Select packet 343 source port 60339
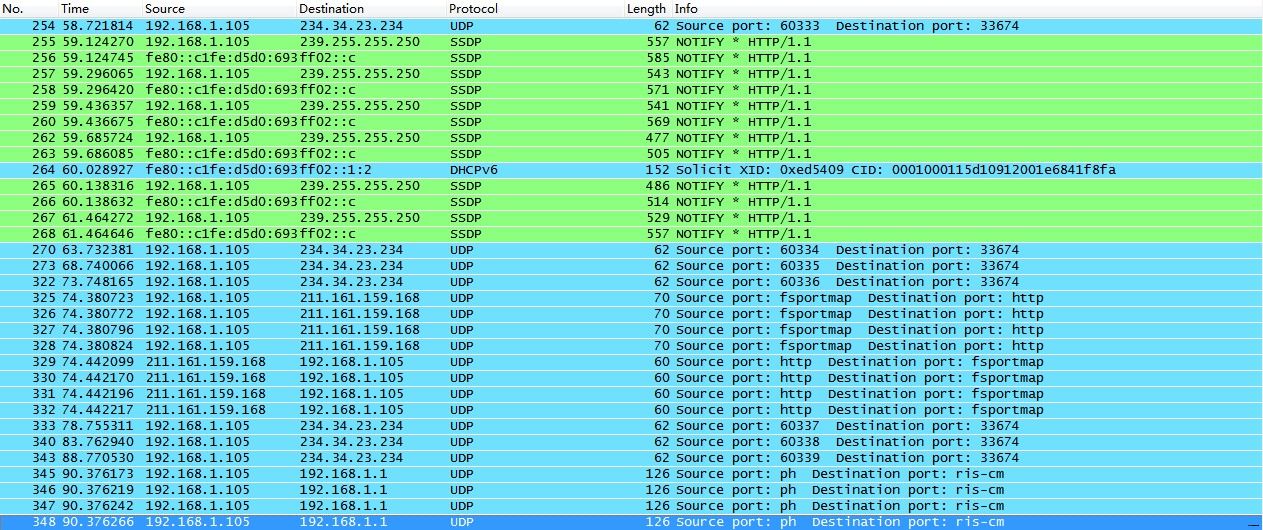 631,458
